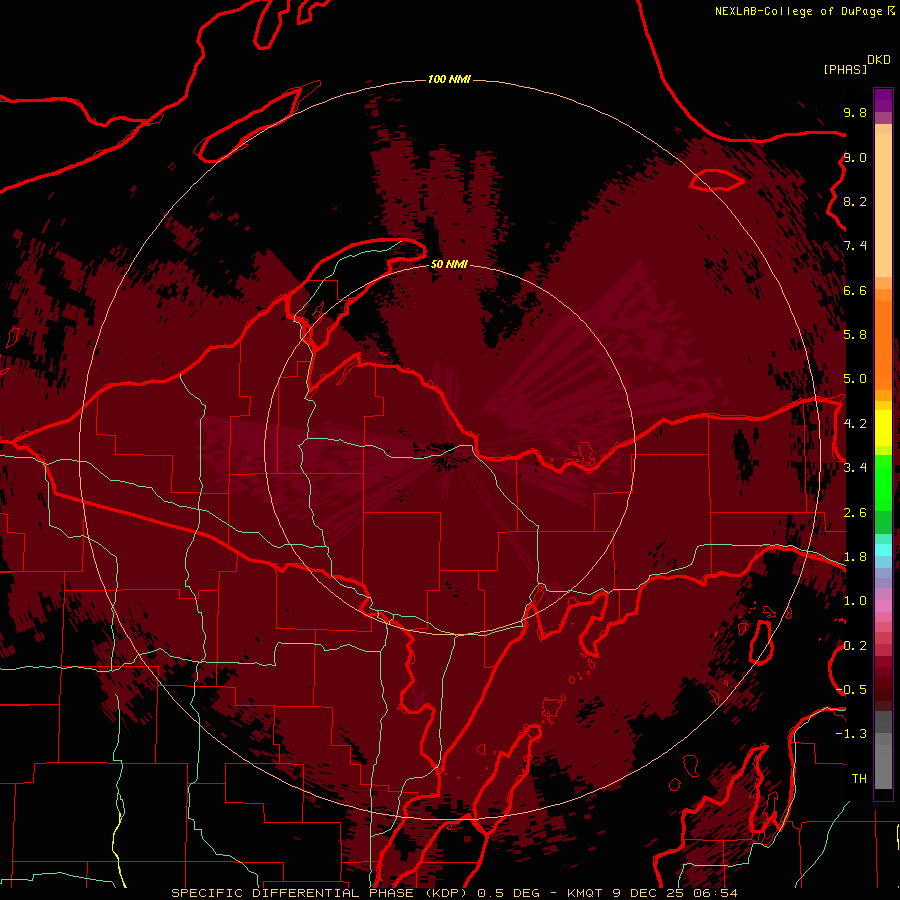
Task: Click the TH label on the scale
Action: 859,779
